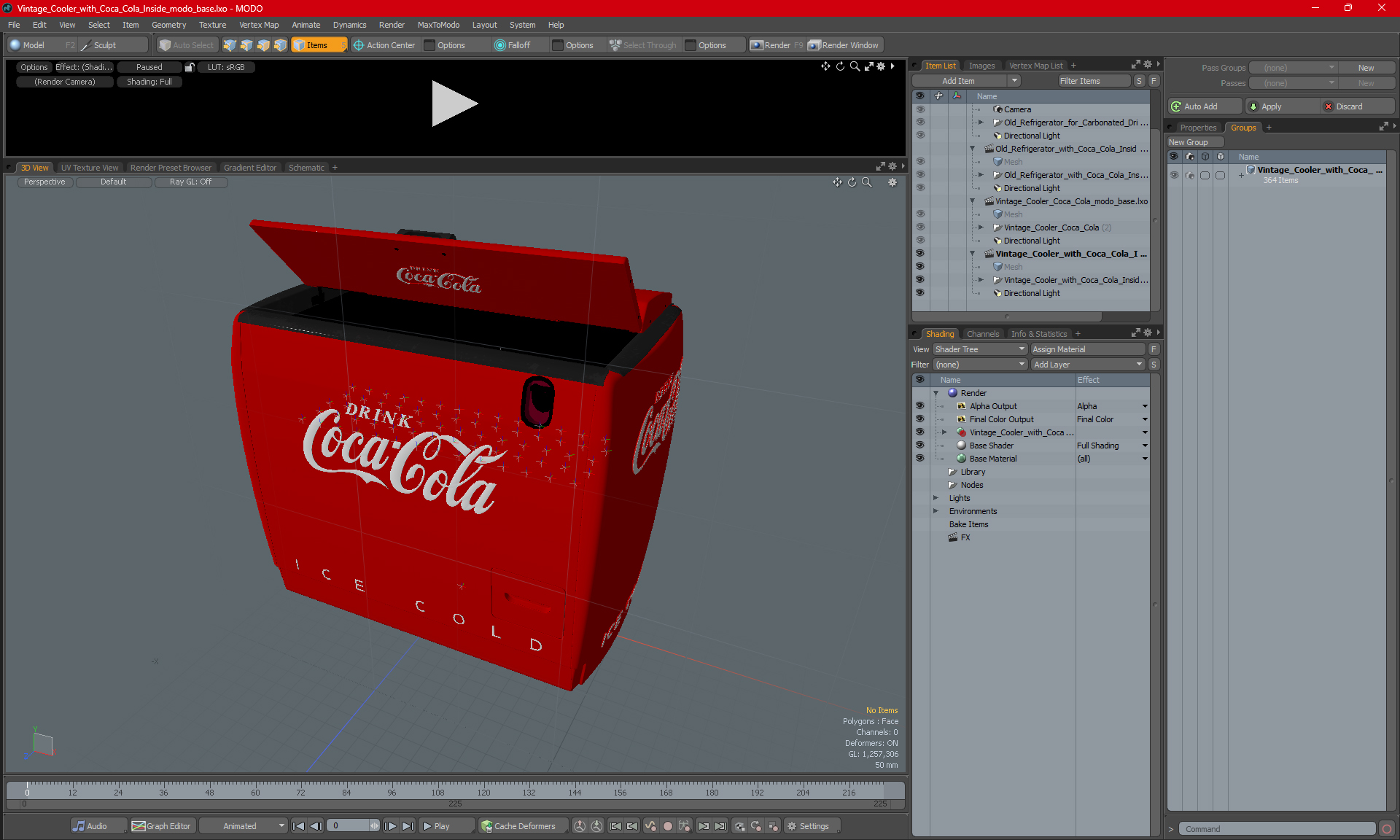Image resolution: width=1400 pixels, height=840 pixels.
Task: Switch to Images tab
Action: [x=981, y=66]
